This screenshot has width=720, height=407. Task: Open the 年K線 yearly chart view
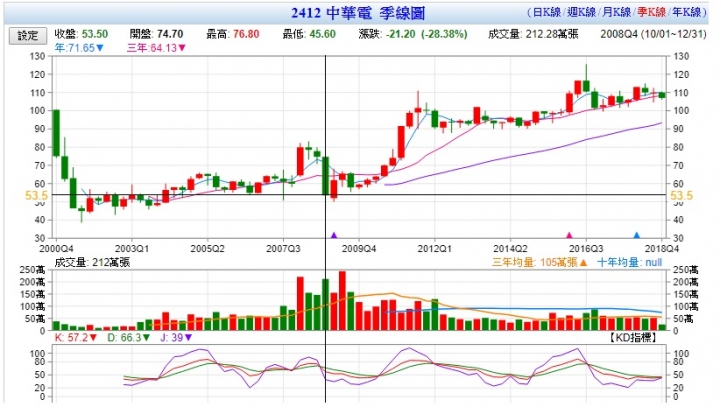(686, 12)
